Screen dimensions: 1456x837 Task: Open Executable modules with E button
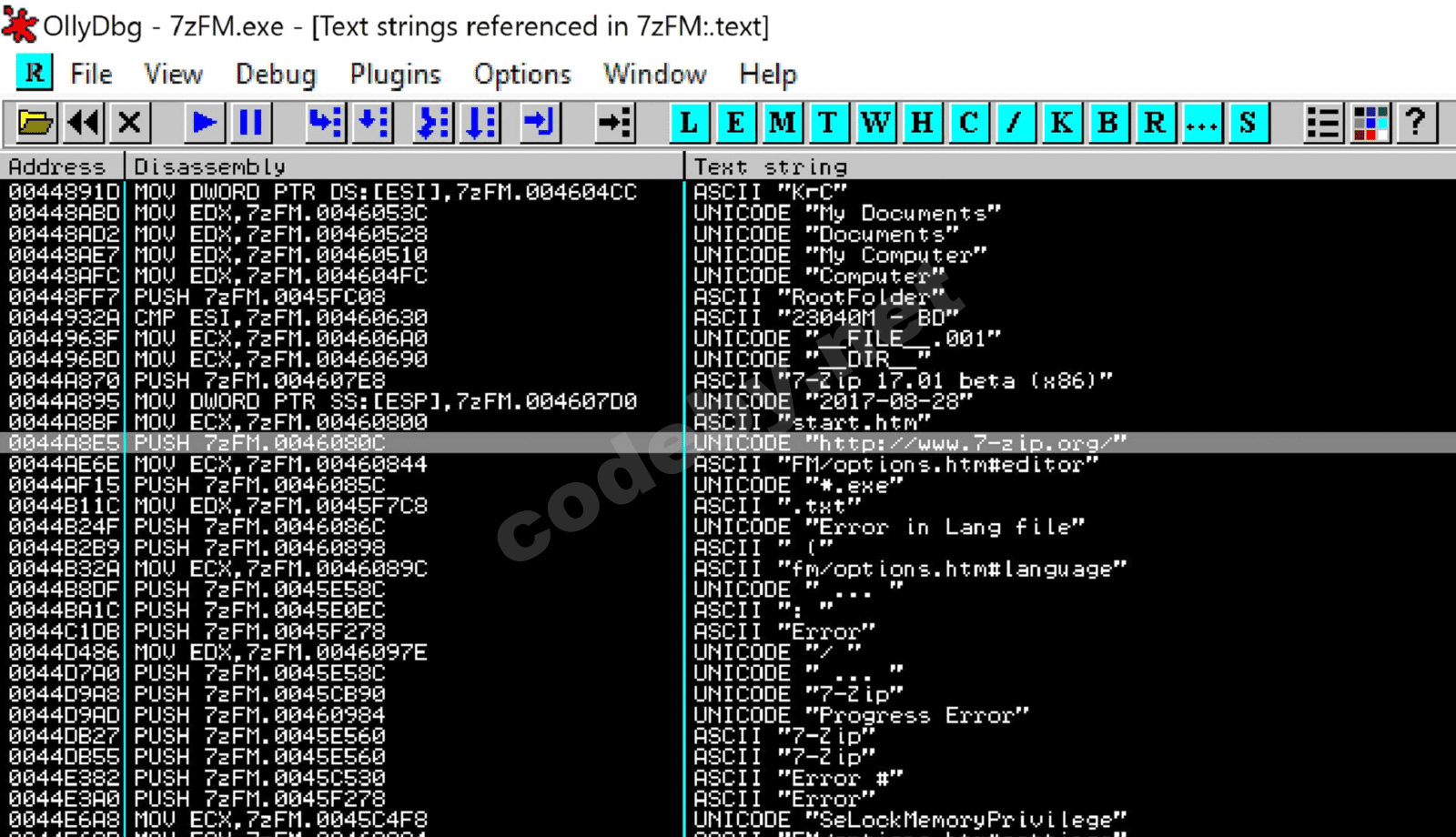(x=735, y=123)
